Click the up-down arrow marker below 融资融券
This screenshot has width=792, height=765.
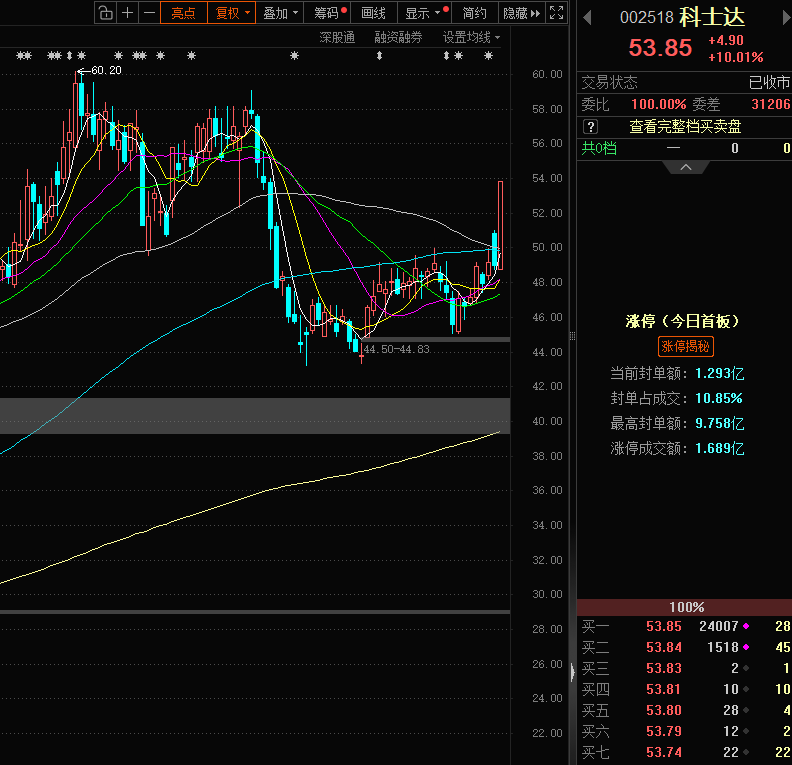click(x=379, y=56)
